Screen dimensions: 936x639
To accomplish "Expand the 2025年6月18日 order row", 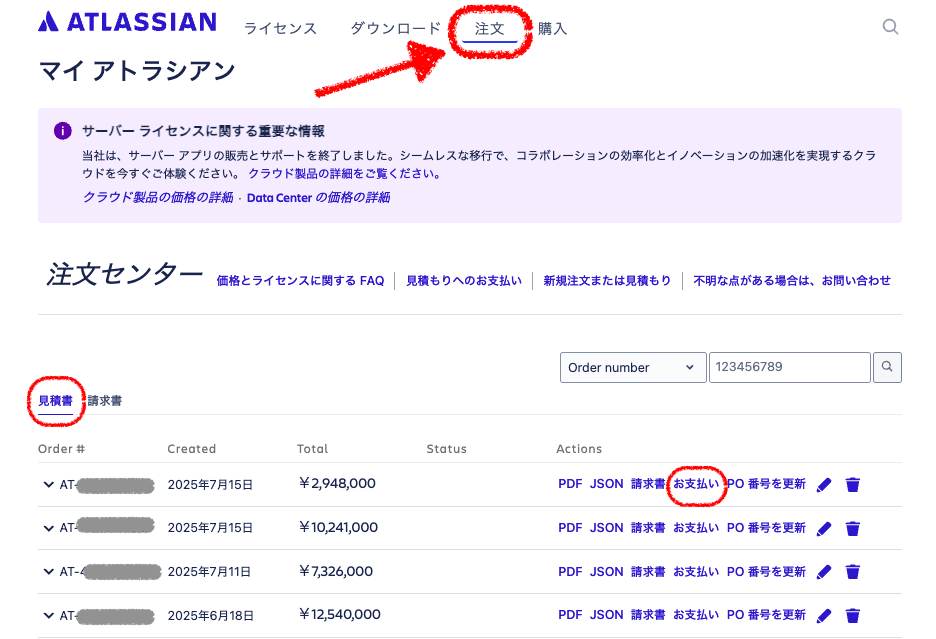I will pos(48,614).
